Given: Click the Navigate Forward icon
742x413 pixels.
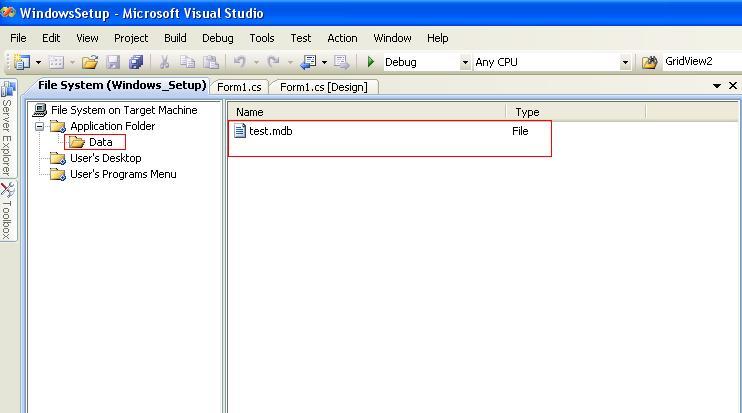Looking at the screenshot, I should point(341,62).
